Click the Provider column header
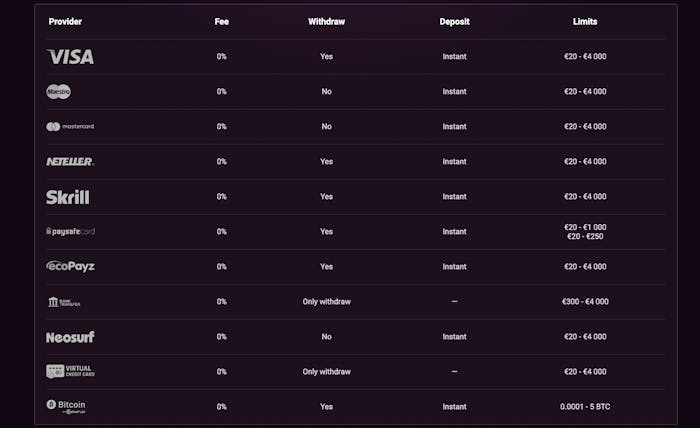The height and width of the screenshot is (428, 700). (x=65, y=21)
